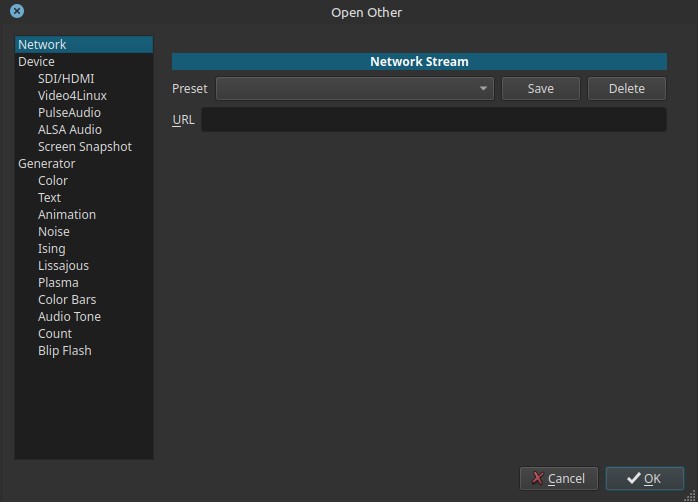Select Network in the source list
This screenshot has height=502, width=698.
point(42,45)
